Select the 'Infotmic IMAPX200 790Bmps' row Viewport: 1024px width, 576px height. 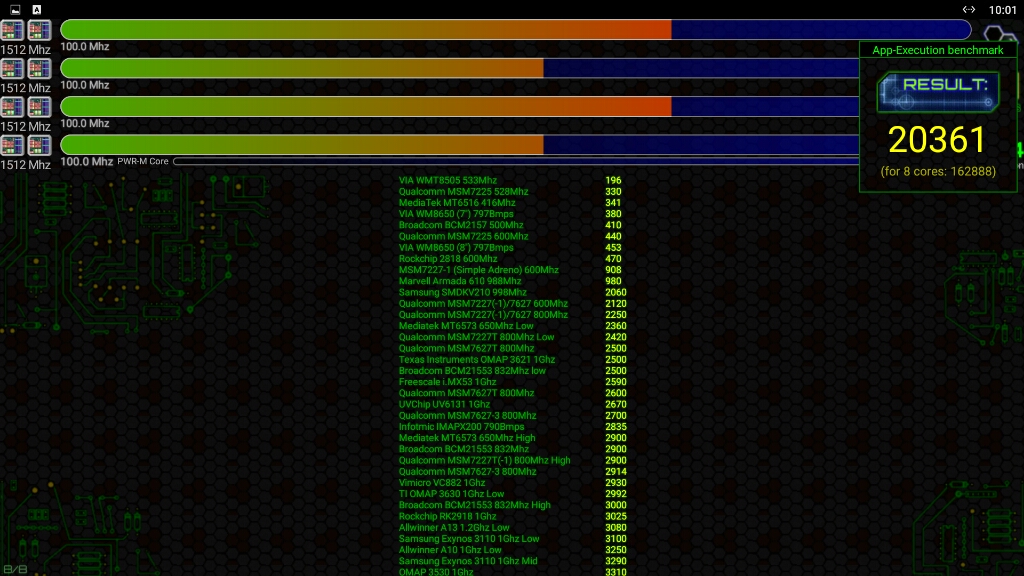(513, 426)
